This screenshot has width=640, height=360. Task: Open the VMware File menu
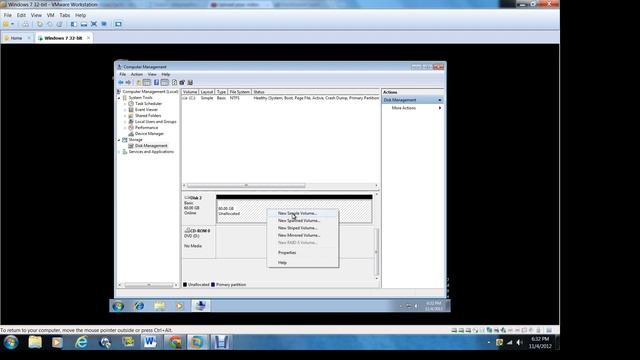tap(8, 15)
